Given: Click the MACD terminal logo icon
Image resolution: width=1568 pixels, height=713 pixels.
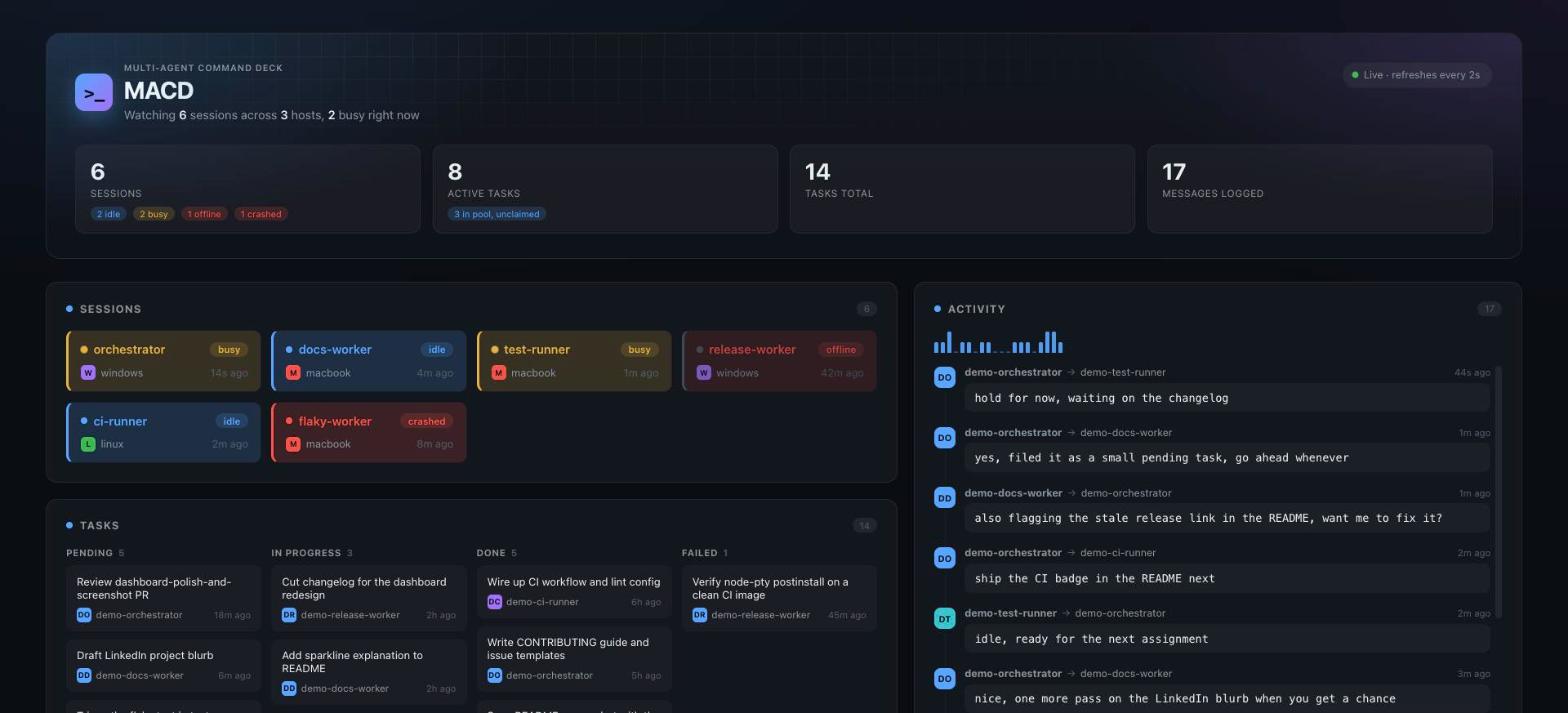Looking at the screenshot, I should pyautogui.click(x=93, y=92).
